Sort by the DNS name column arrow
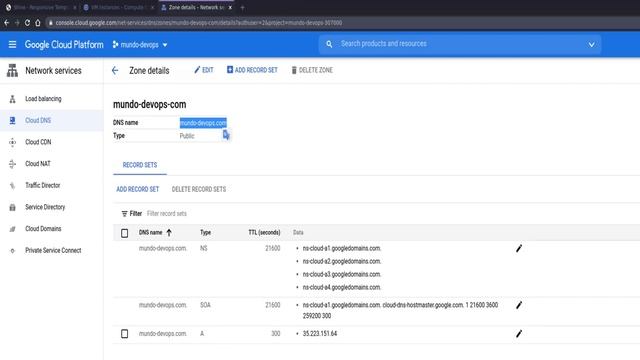Image resolution: width=640 pixels, height=360 pixels. coord(169,233)
